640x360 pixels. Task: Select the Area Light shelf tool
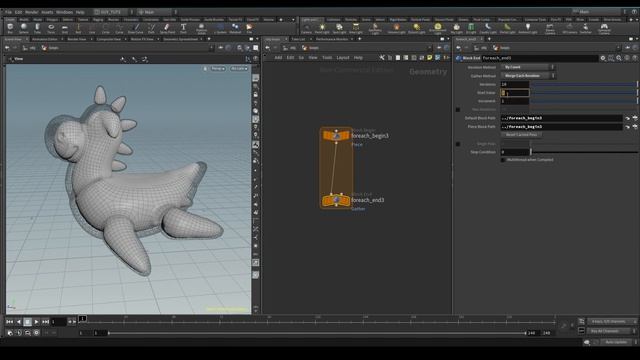(356, 29)
